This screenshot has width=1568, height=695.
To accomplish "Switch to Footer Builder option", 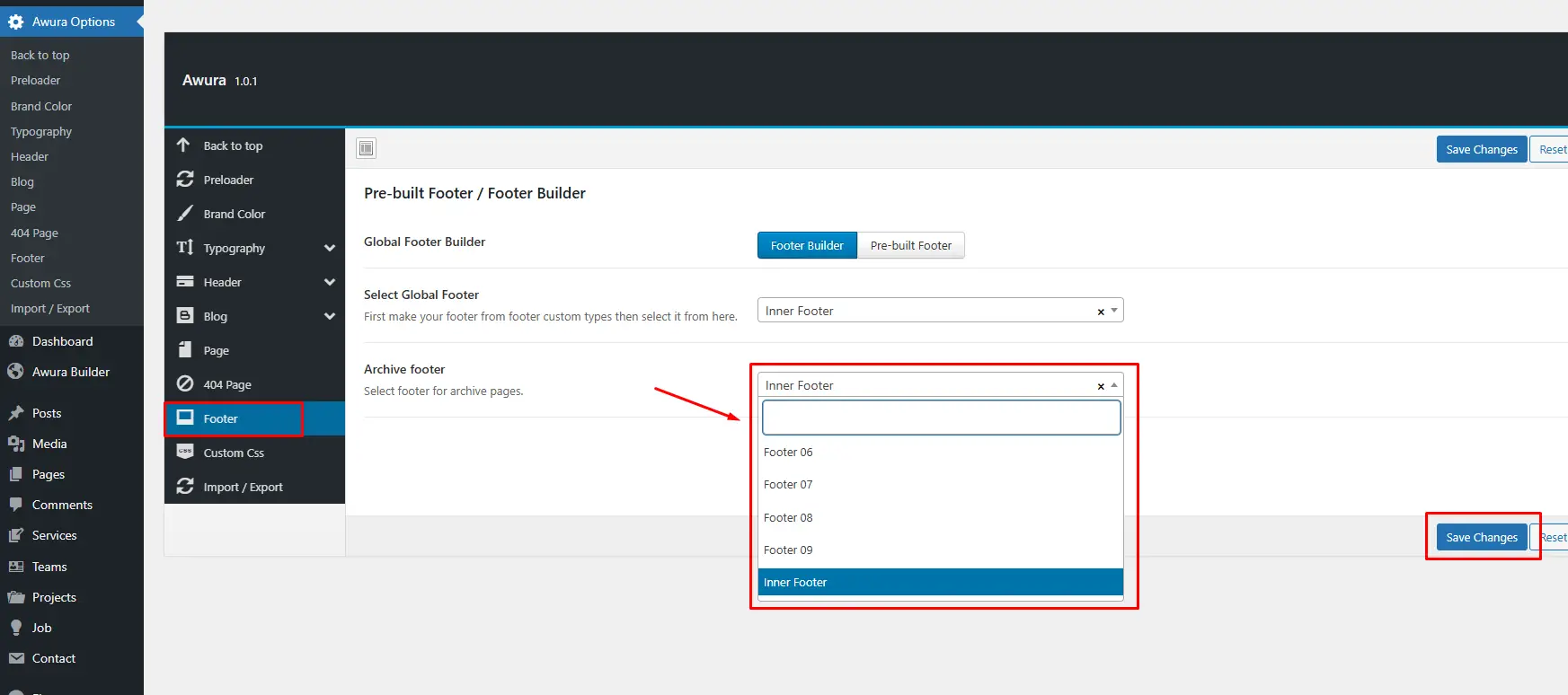I will [807, 245].
